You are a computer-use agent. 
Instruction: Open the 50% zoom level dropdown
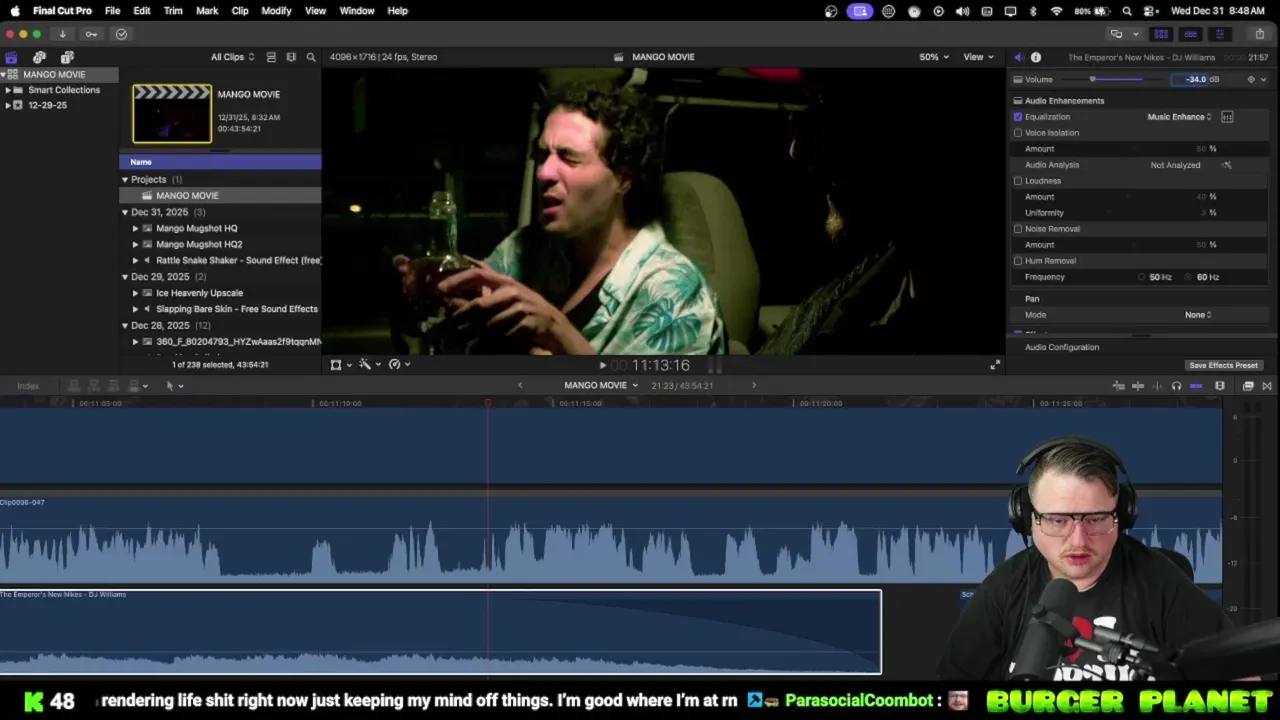click(934, 57)
